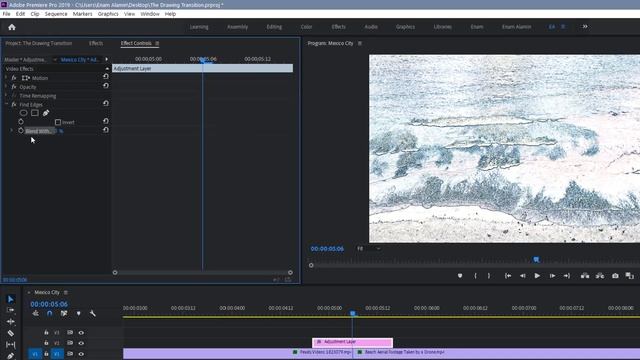
Task: Mark Out point in Program monitor
Action: point(489,276)
